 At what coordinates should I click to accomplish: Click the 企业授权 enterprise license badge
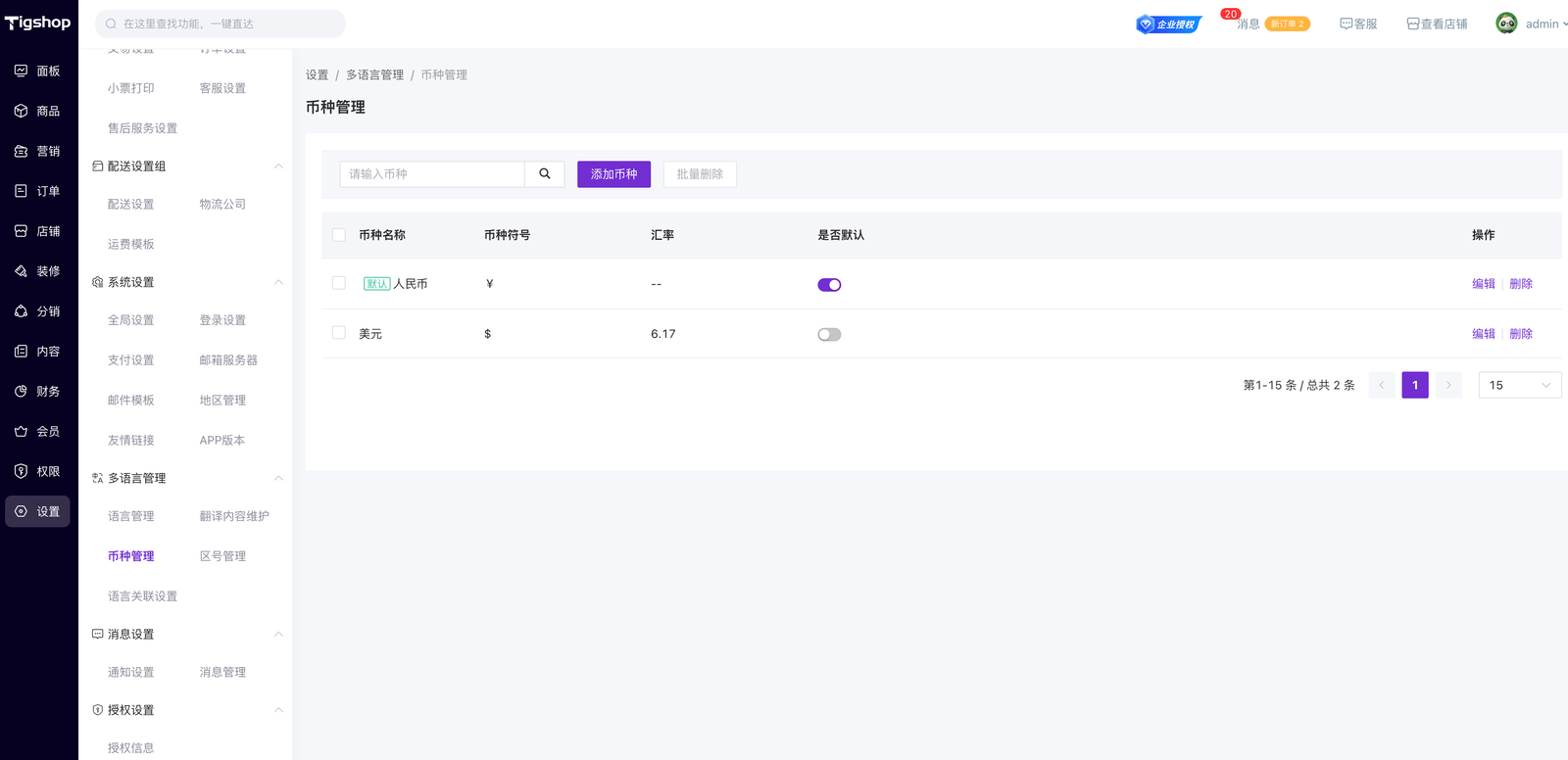(x=1168, y=24)
